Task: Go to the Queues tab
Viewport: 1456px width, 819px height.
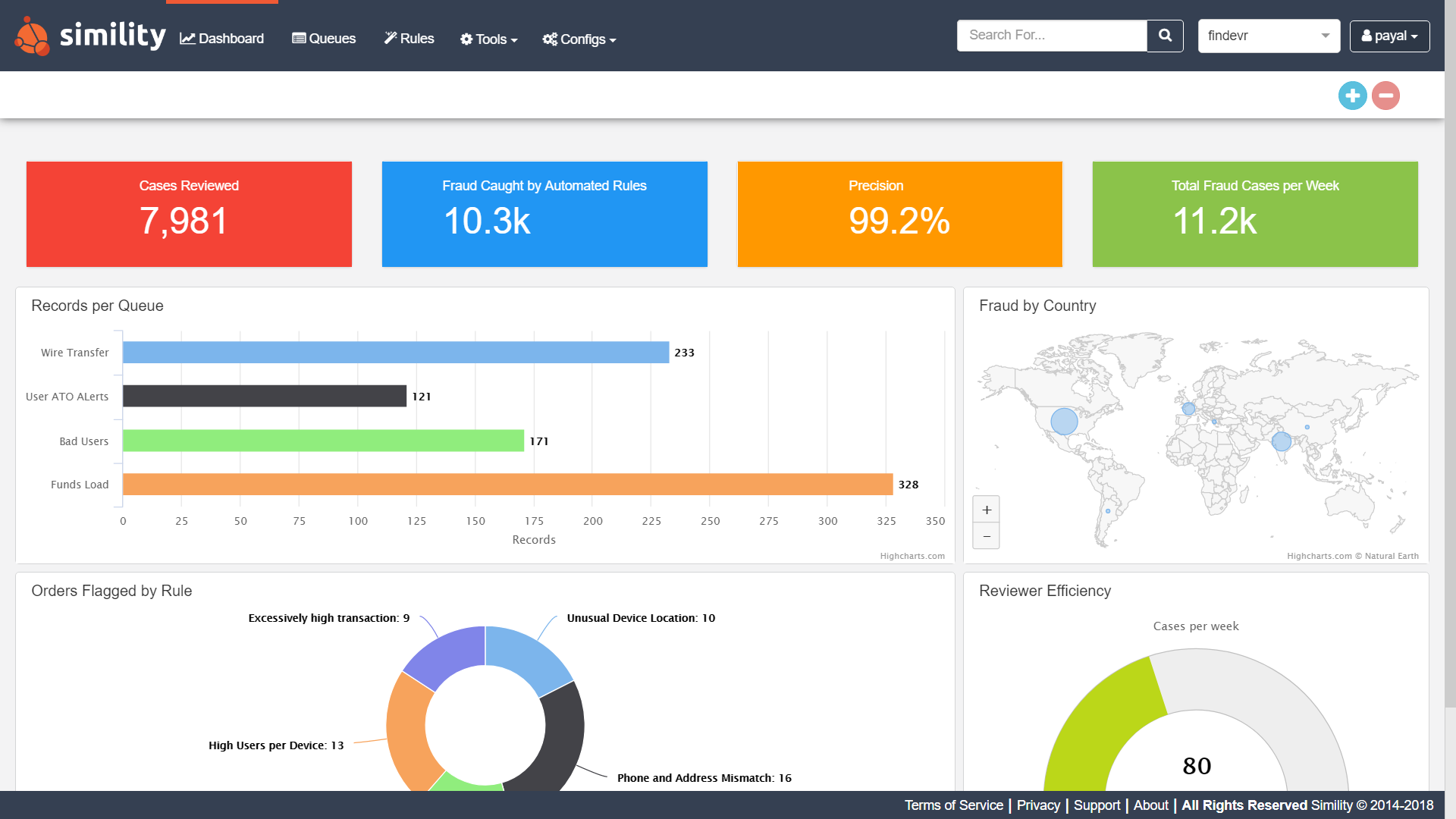Action: (x=324, y=39)
